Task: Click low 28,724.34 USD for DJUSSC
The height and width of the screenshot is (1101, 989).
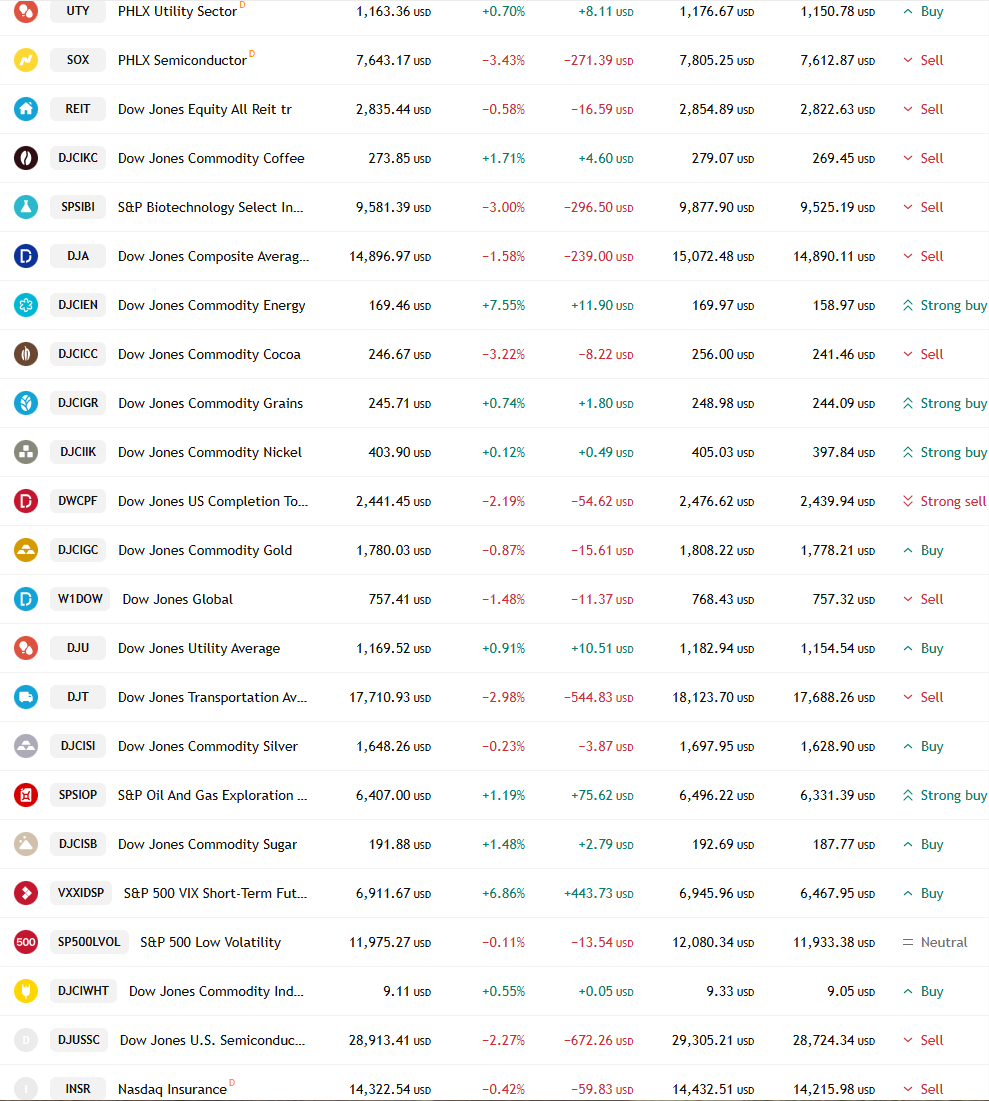Action: 834,1040
